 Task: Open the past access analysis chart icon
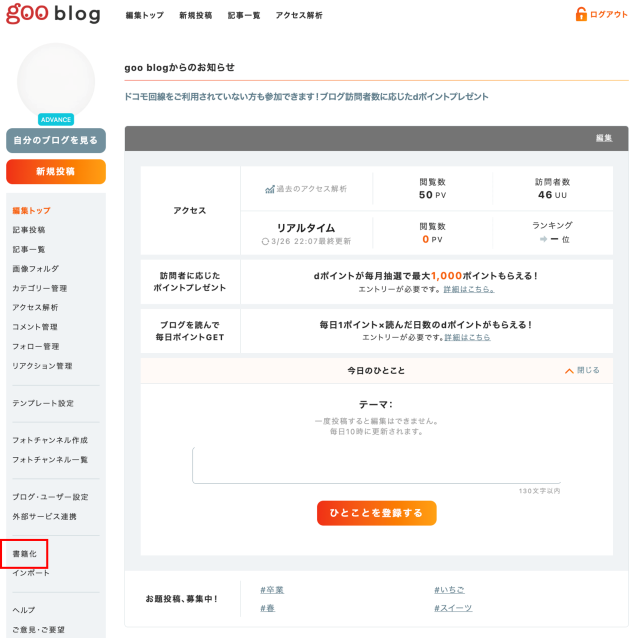(x=270, y=188)
